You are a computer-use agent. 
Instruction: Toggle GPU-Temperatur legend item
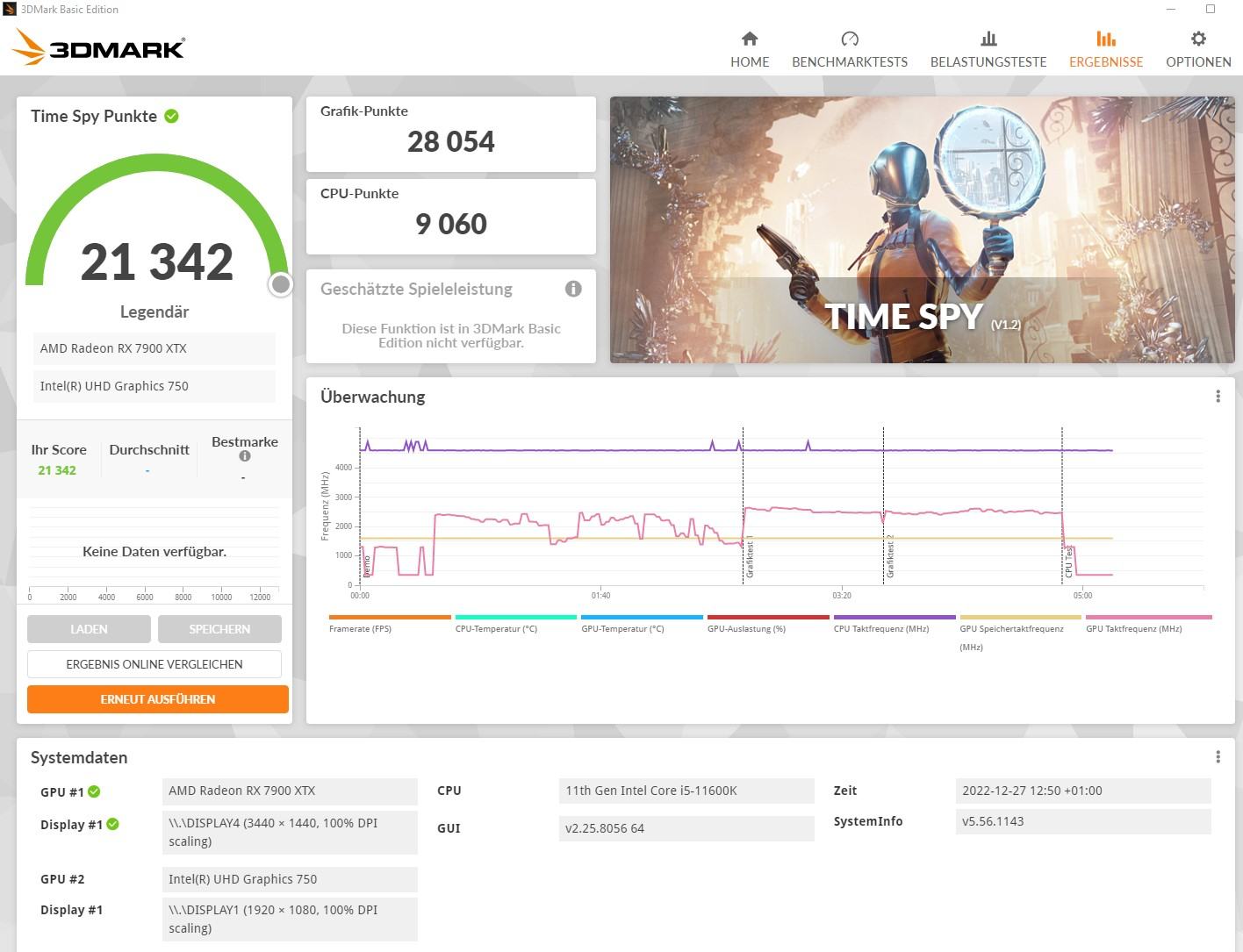[642, 624]
